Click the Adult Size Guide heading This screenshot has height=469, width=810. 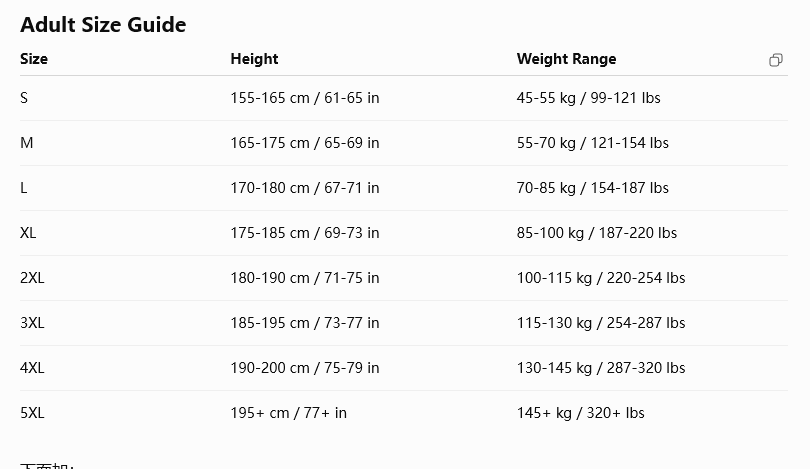[x=103, y=25]
